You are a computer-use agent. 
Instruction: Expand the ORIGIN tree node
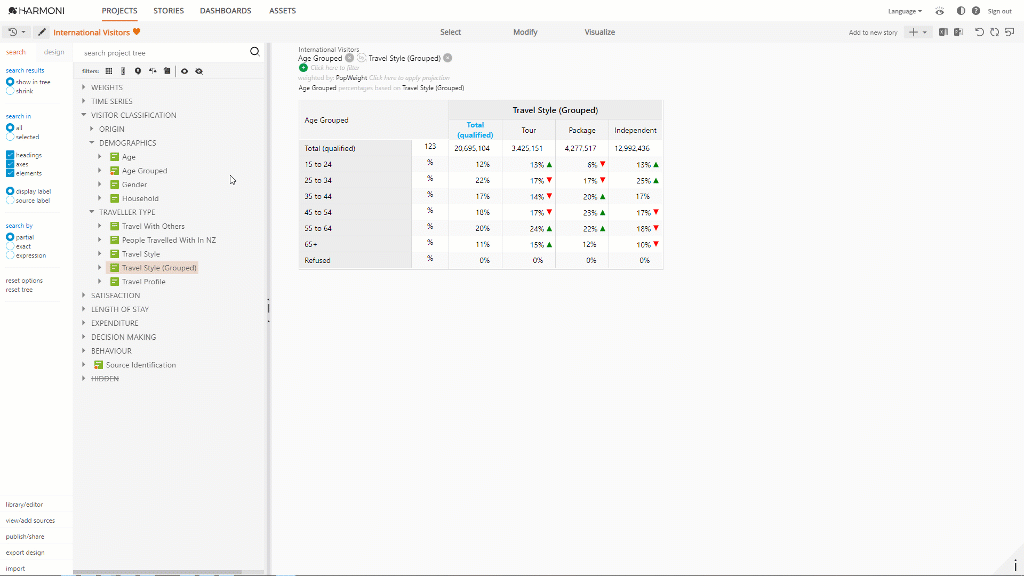pyautogui.click(x=92, y=129)
